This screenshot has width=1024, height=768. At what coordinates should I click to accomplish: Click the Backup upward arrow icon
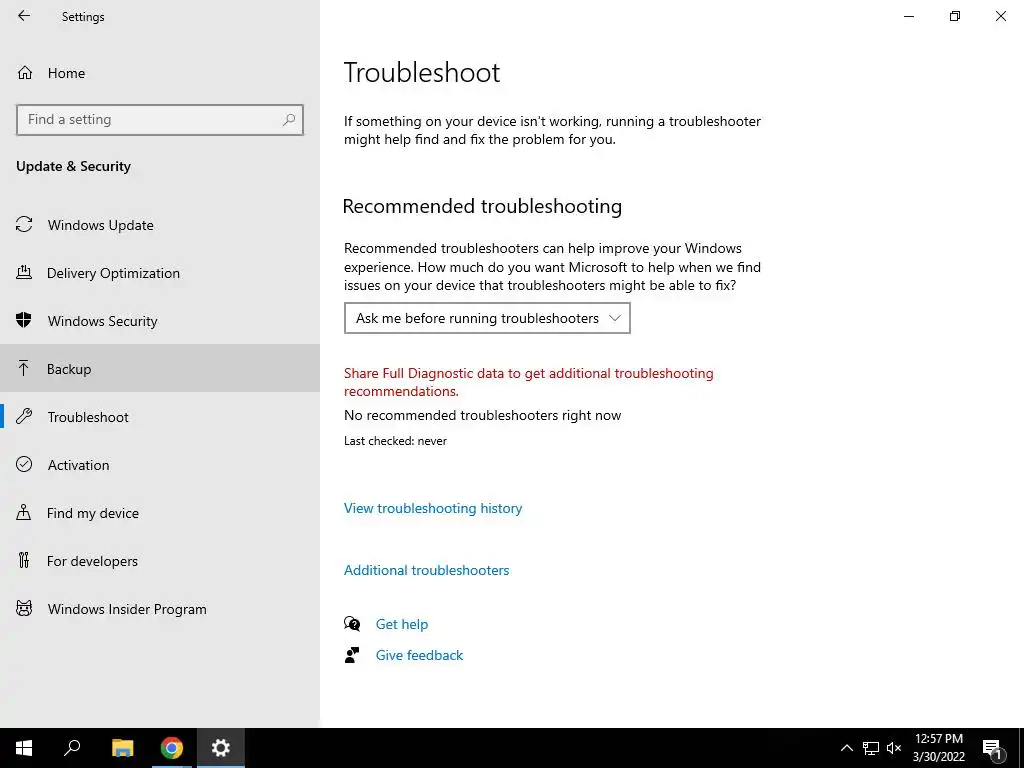[24, 368]
